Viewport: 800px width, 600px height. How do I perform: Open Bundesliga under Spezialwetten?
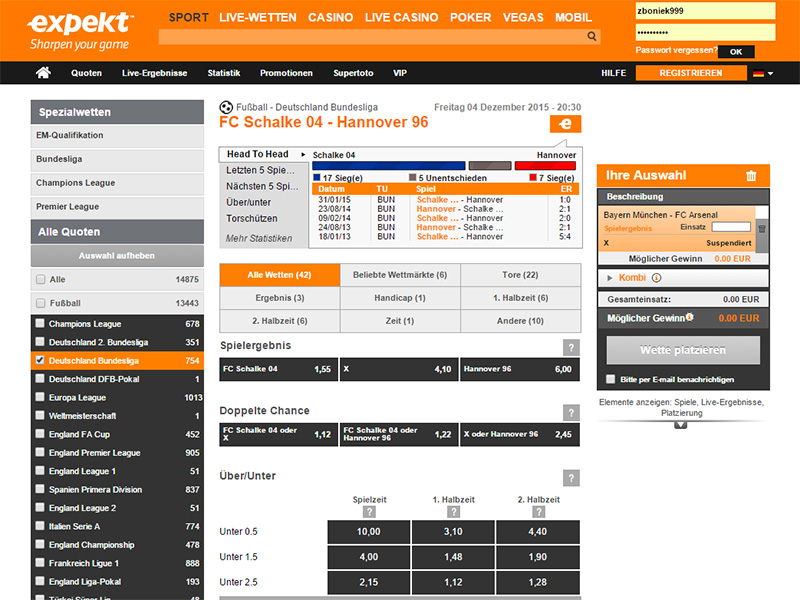coord(117,159)
